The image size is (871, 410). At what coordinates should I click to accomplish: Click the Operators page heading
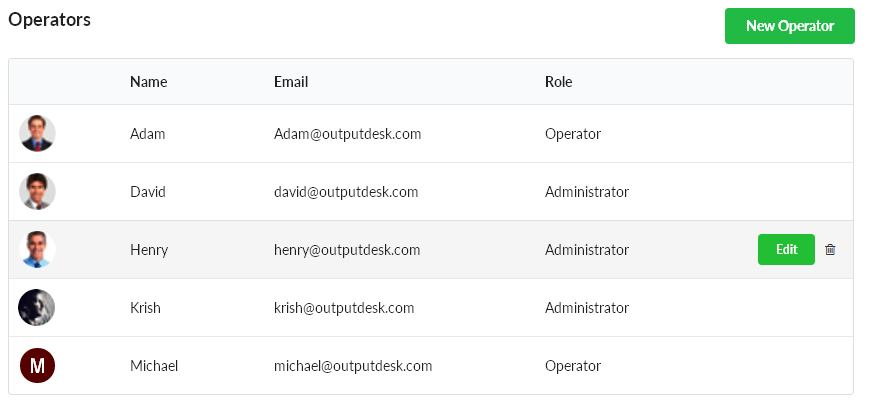[49, 19]
